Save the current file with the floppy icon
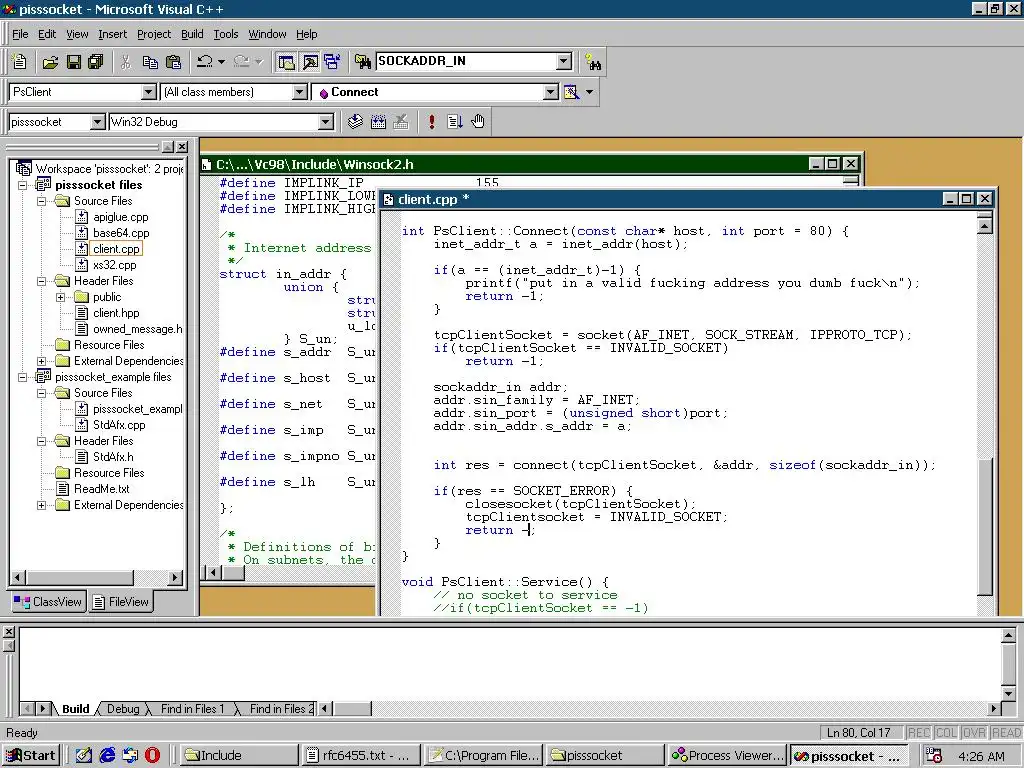The width and height of the screenshot is (1024, 768). pyautogui.click(x=73, y=61)
